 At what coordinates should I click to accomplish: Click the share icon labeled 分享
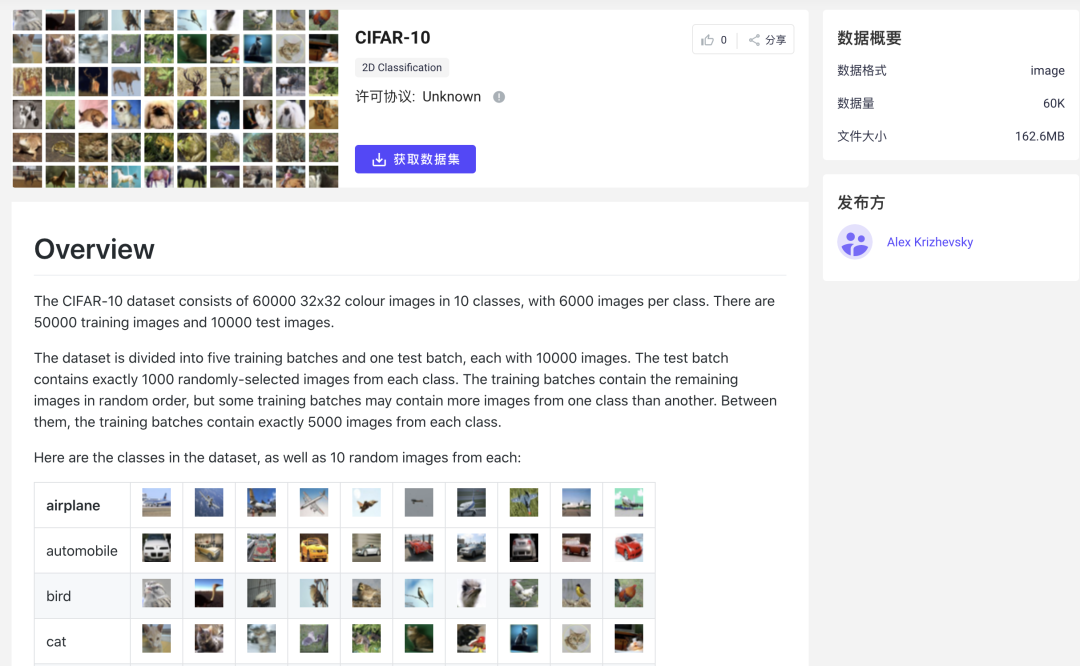(754, 40)
